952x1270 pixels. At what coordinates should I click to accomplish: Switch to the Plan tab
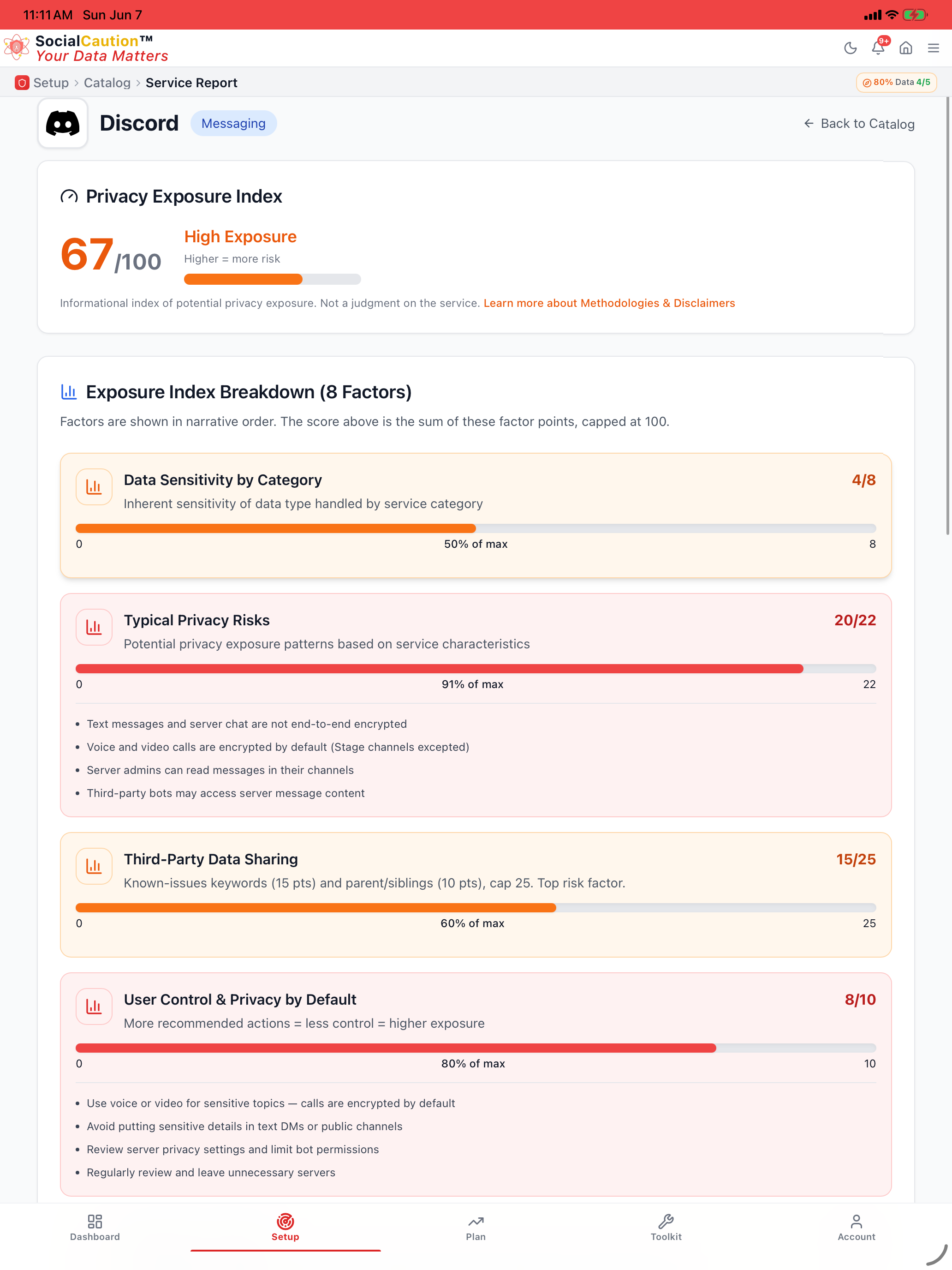(x=476, y=1228)
